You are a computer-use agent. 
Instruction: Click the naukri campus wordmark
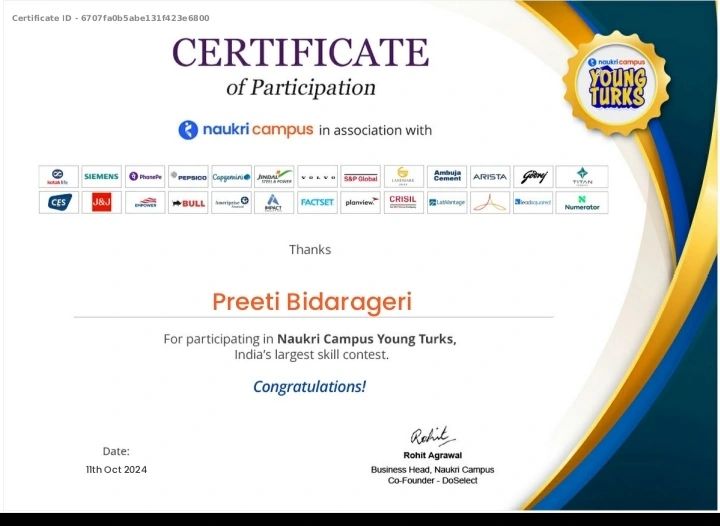tap(258, 130)
